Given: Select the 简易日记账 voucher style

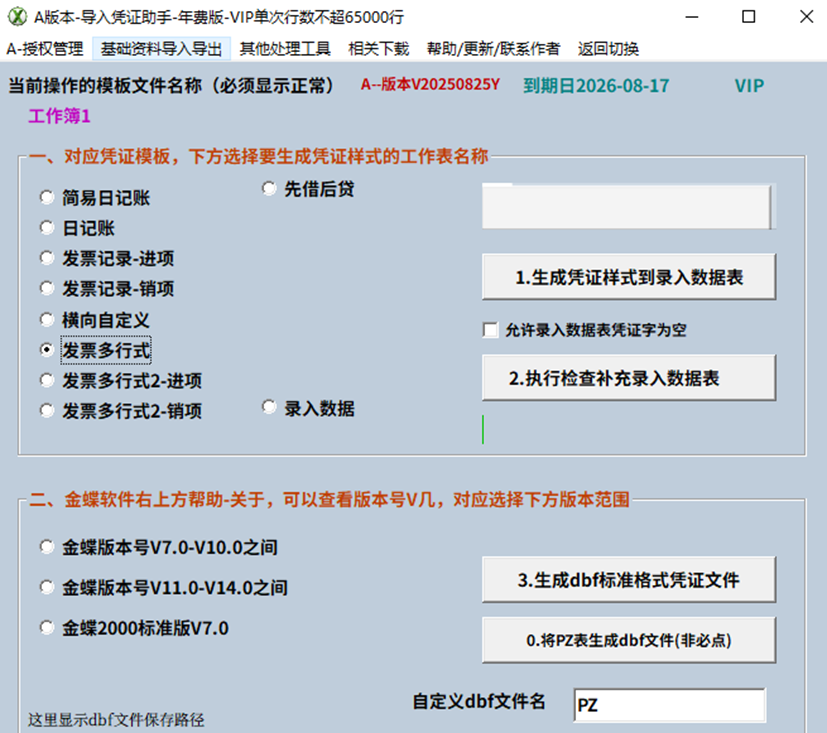Looking at the screenshot, I should point(46,197).
